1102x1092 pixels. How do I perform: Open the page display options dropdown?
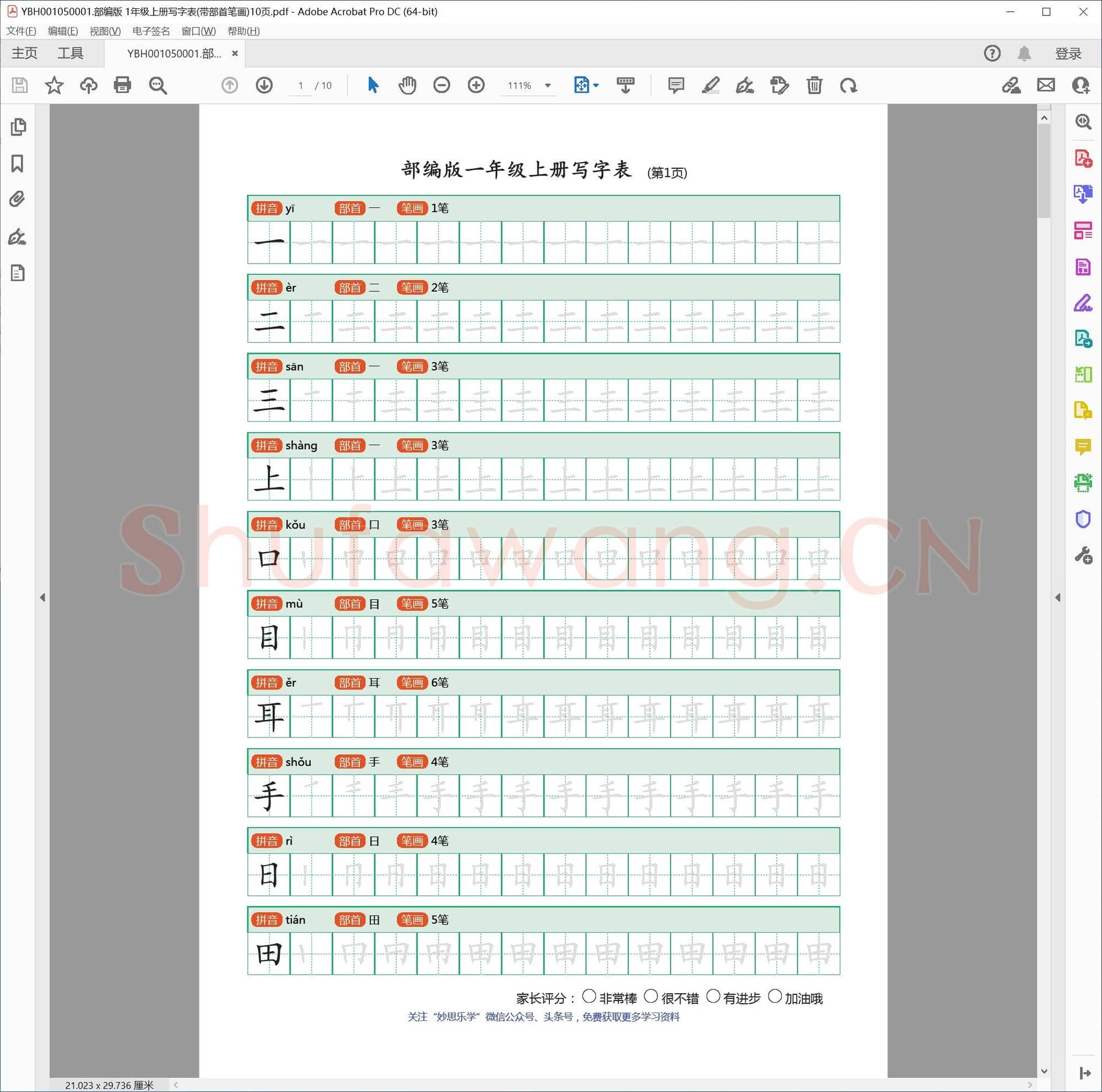[596, 85]
